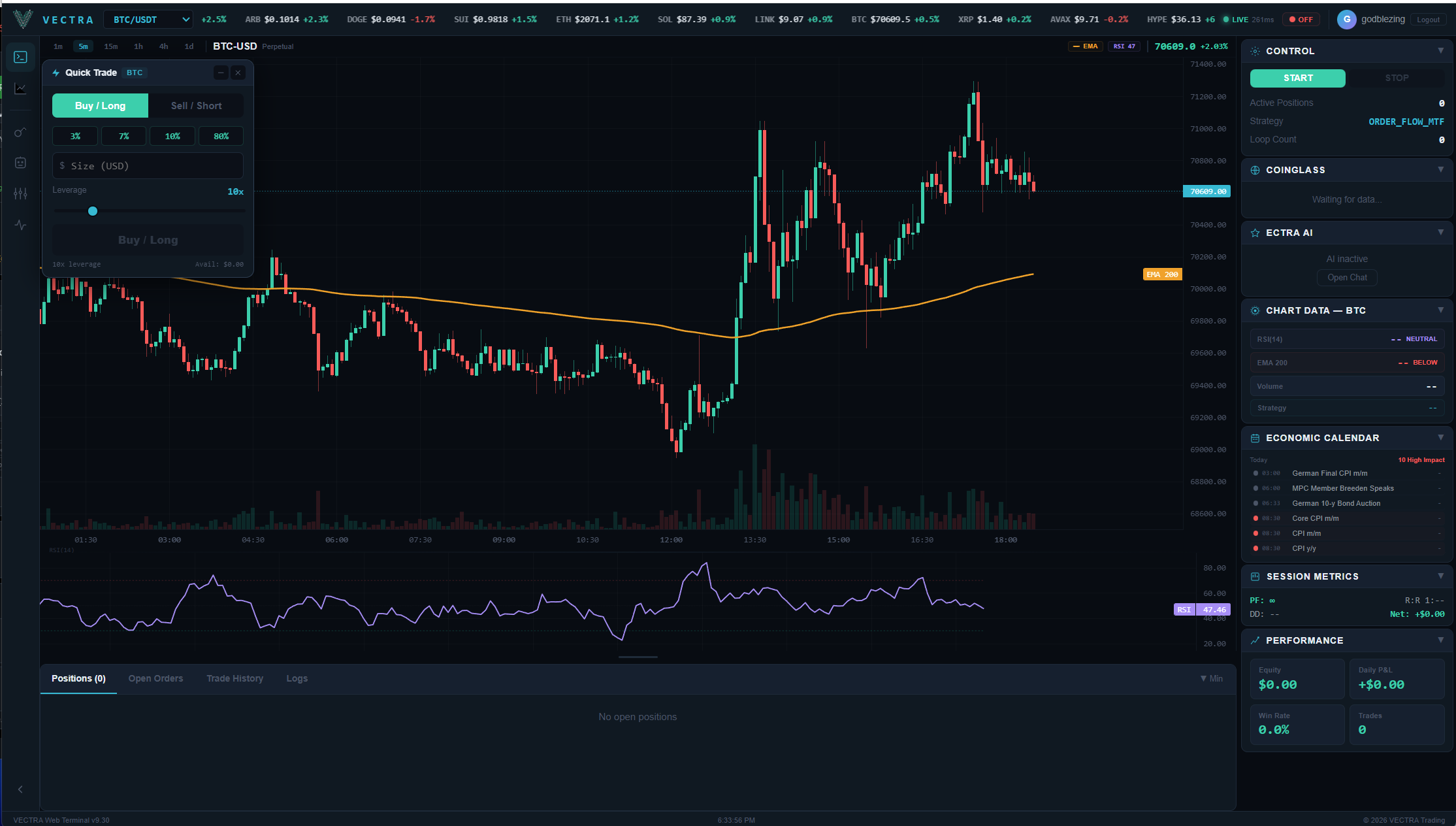Open the BTC/USDT pair dropdown
Screen dimensions: 1456x826
tap(148, 20)
